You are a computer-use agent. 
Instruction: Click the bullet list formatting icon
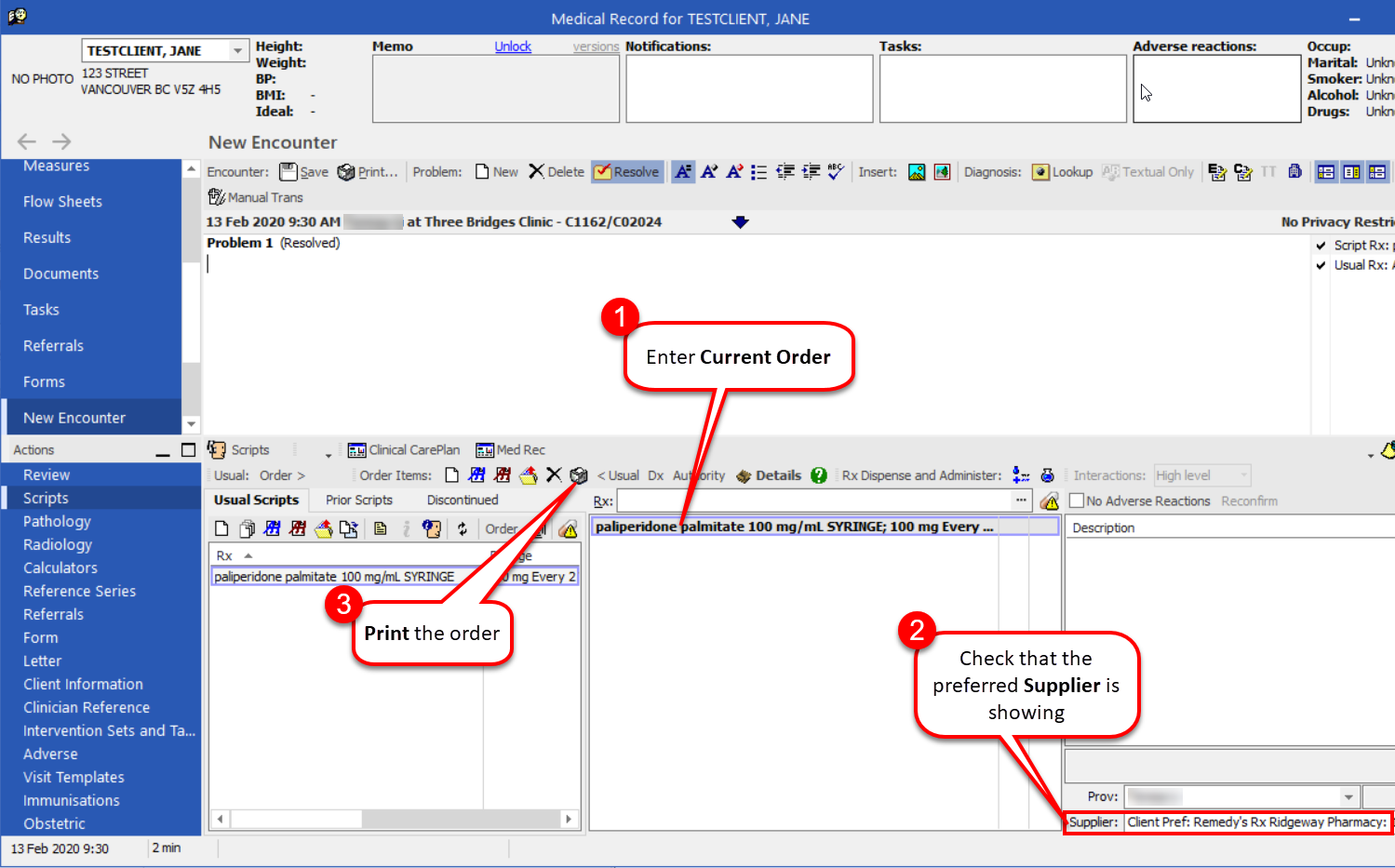[759, 172]
